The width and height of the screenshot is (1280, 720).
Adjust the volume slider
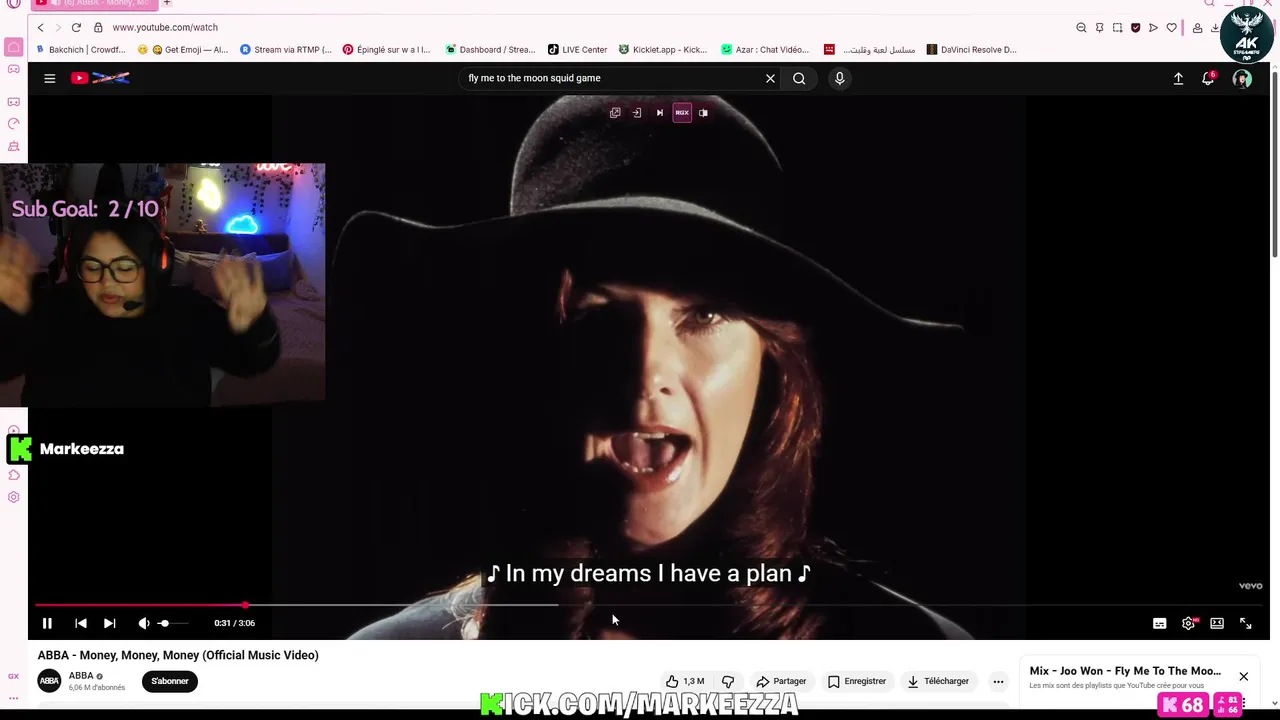[x=172, y=623]
